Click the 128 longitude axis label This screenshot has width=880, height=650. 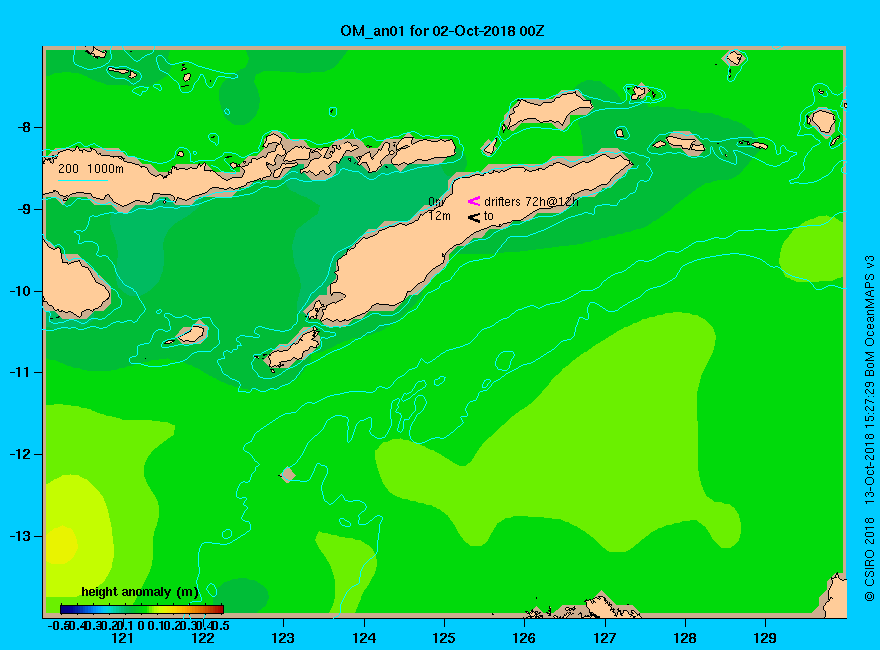click(x=685, y=638)
